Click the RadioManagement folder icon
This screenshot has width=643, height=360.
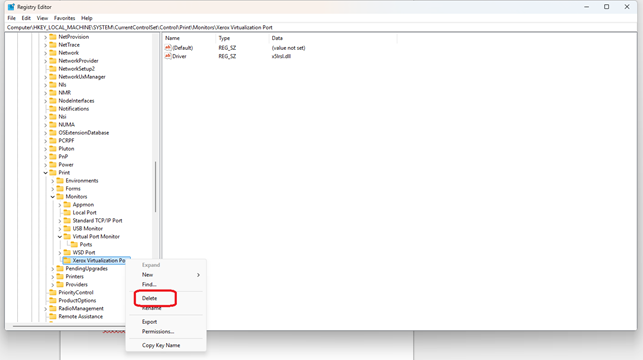pyautogui.click(x=53, y=308)
